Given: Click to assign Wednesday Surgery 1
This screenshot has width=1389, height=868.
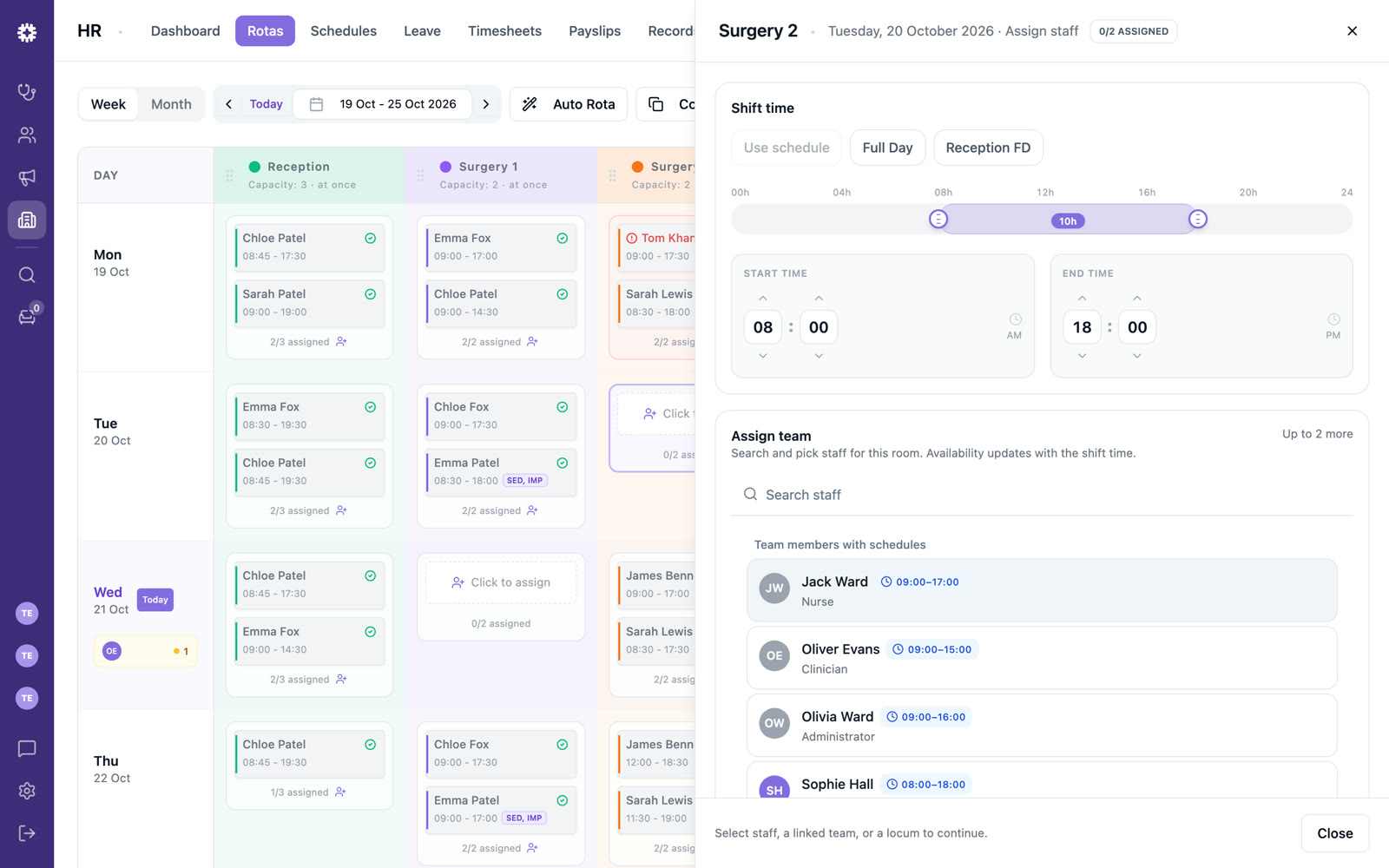Looking at the screenshot, I should [x=501, y=582].
